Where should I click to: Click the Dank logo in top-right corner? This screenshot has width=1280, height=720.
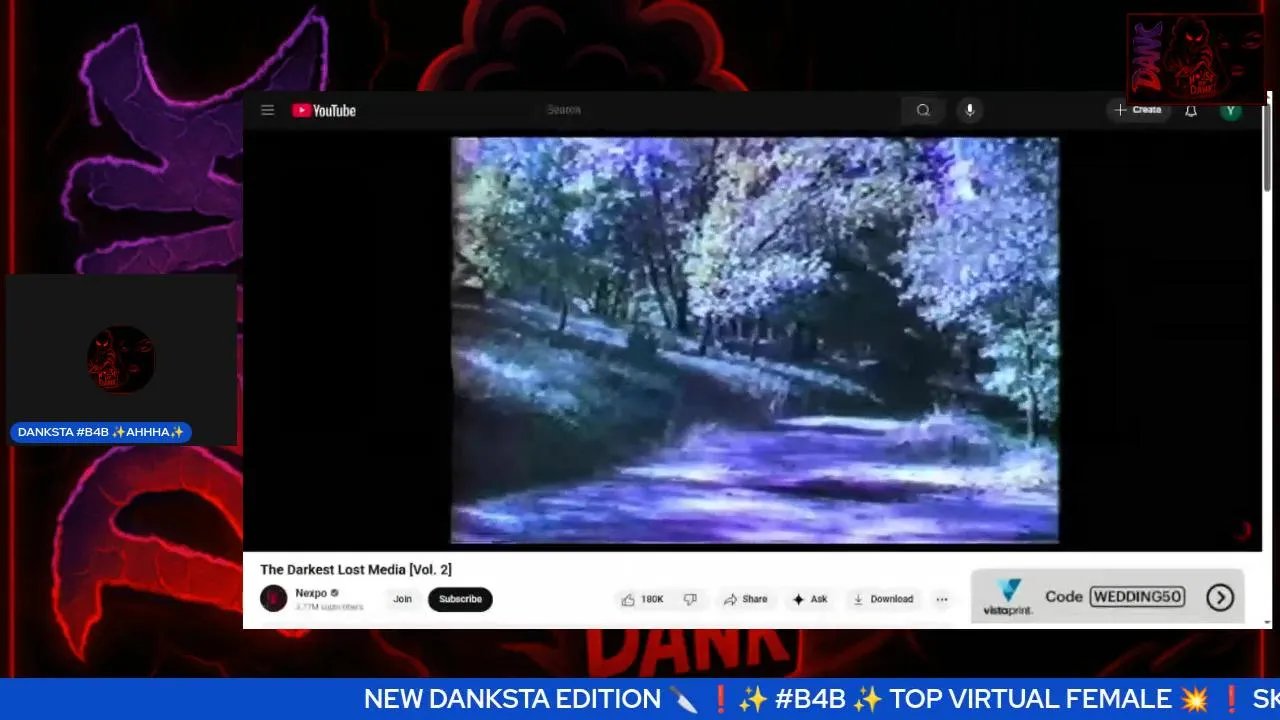(x=1196, y=58)
